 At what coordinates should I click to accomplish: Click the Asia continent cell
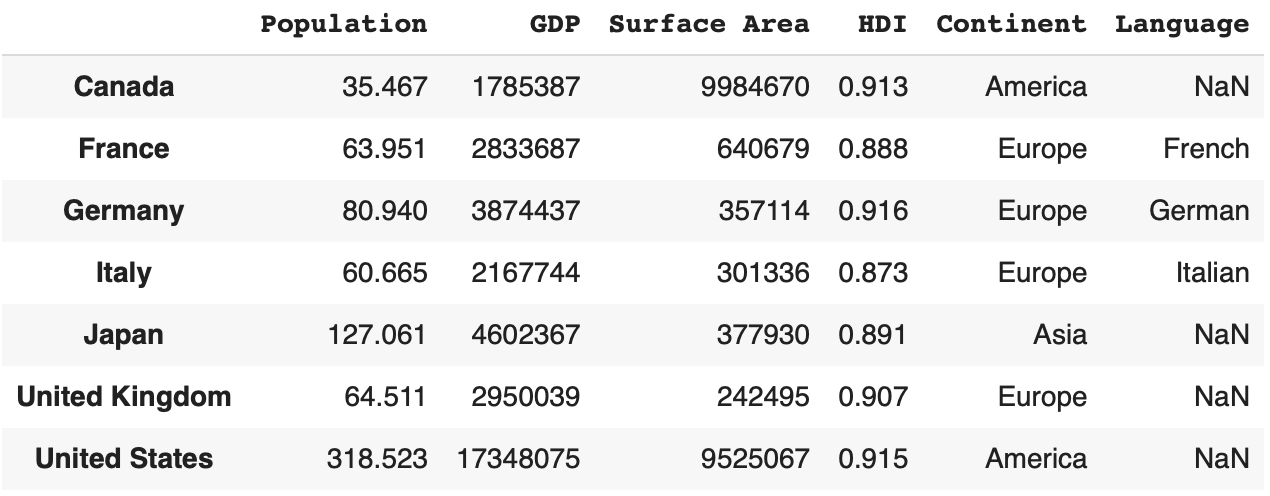point(1060,335)
